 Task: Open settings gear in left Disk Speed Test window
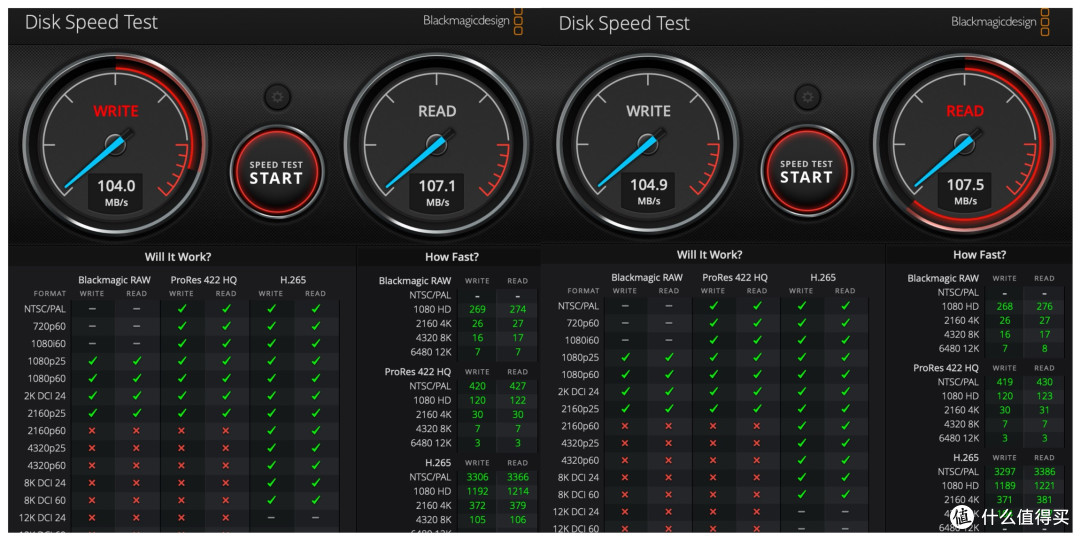pyautogui.click(x=277, y=97)
